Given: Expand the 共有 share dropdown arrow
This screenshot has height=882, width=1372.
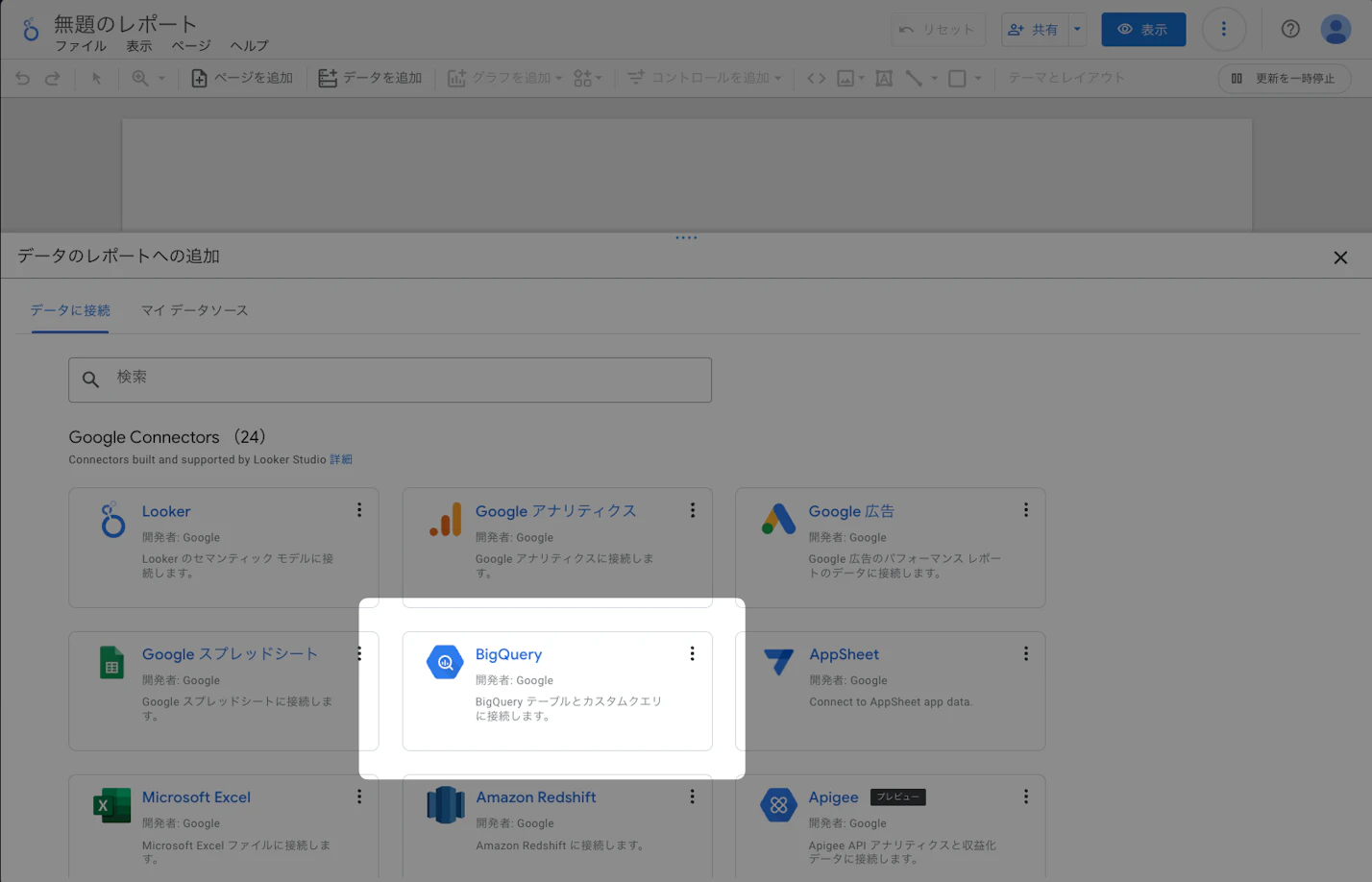Looking at the screenshot, I should (x=1077, y=30).
